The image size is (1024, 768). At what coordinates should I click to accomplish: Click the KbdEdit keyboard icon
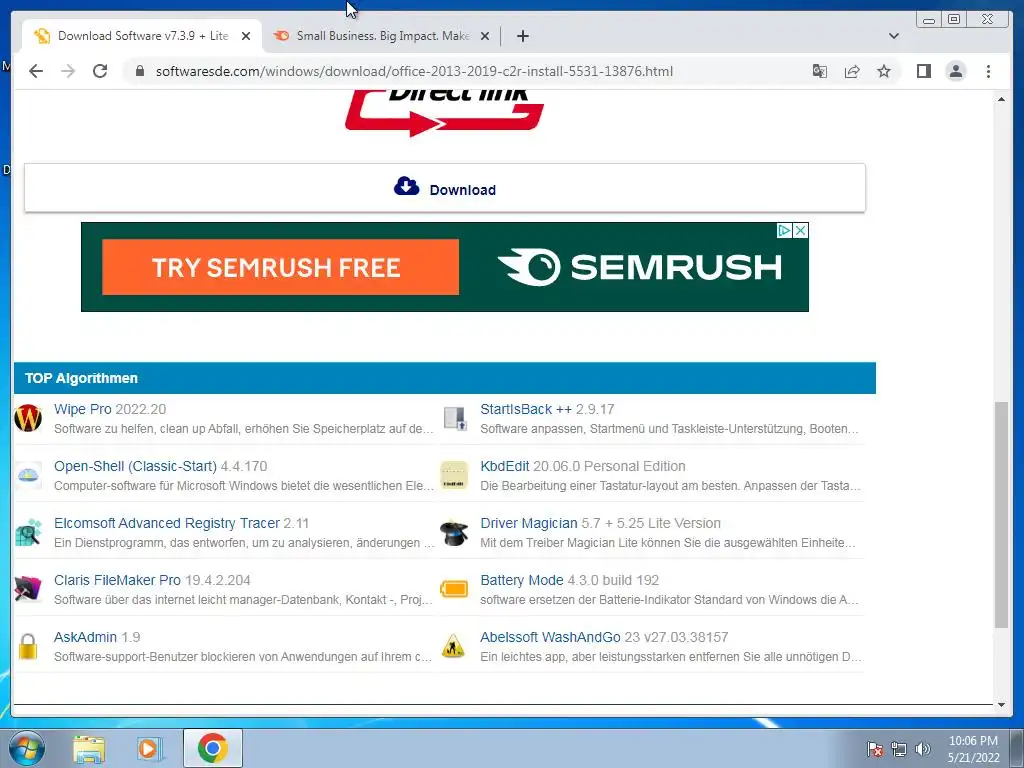point(455,475)
